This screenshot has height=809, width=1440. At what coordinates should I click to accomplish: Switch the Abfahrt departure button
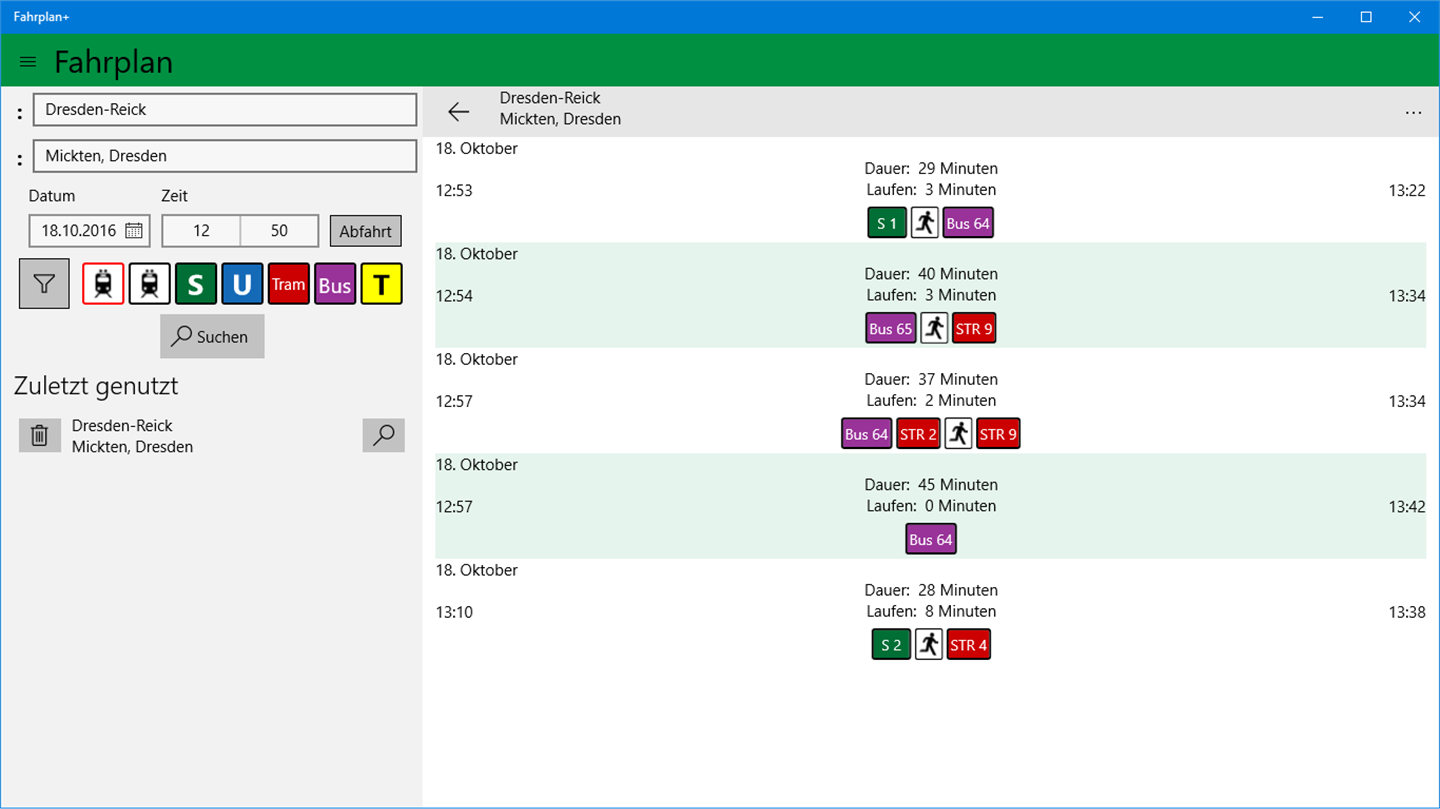[365, 231]
